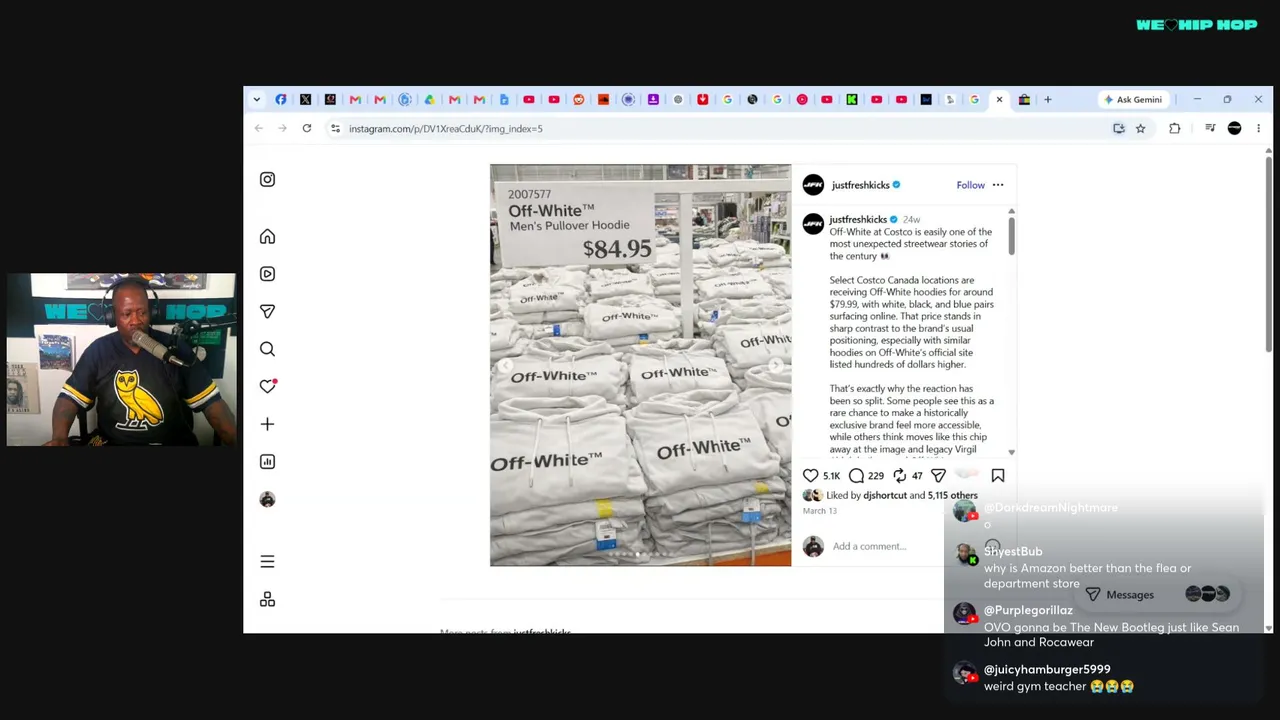Open justfreshkicks profile from post header
The image size is (1280, 720).
click(860, 185)
